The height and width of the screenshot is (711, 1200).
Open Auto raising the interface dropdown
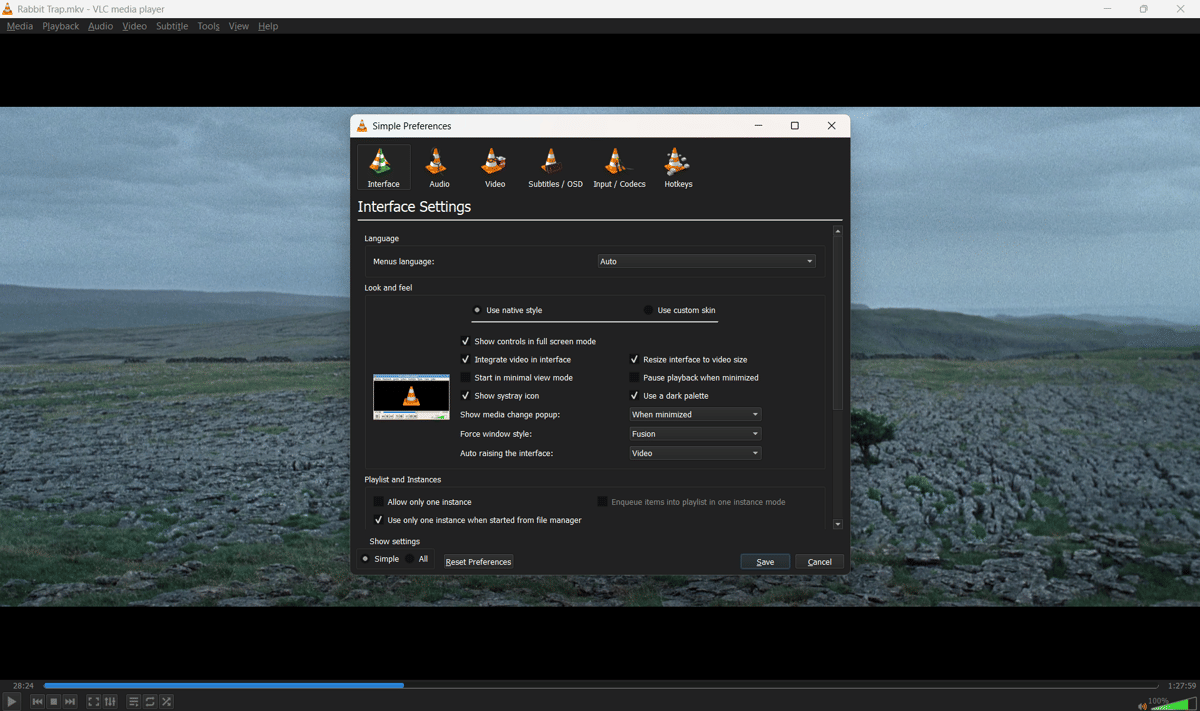tap(695, 453)
